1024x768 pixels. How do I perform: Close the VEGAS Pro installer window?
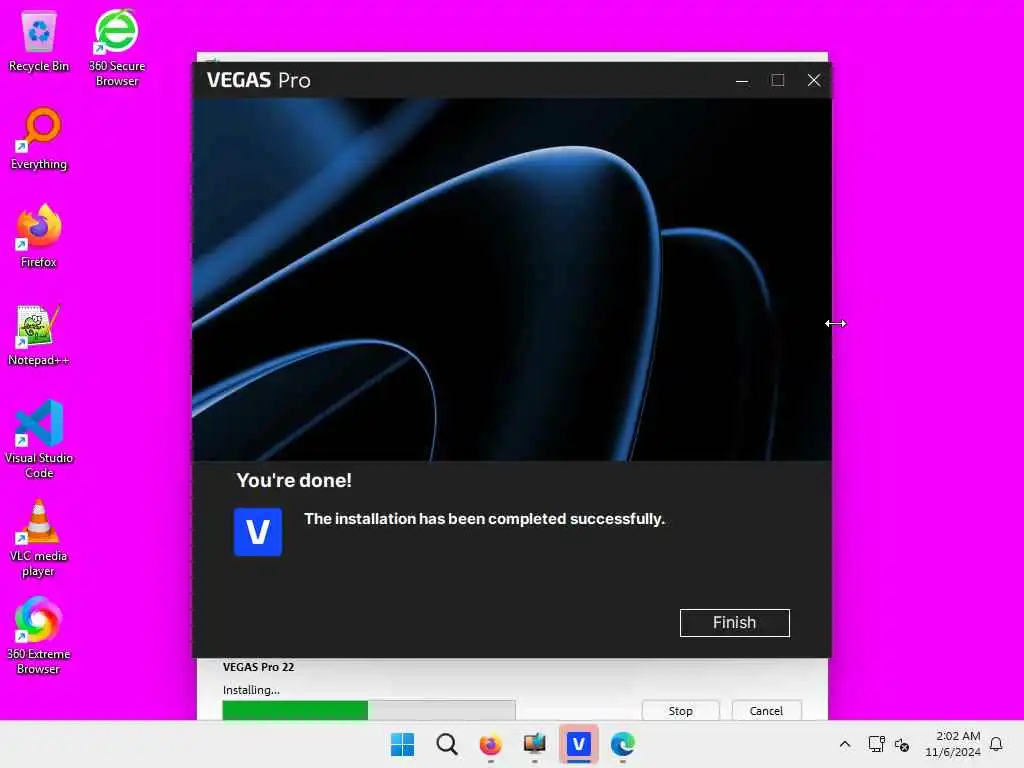point(814,80)
